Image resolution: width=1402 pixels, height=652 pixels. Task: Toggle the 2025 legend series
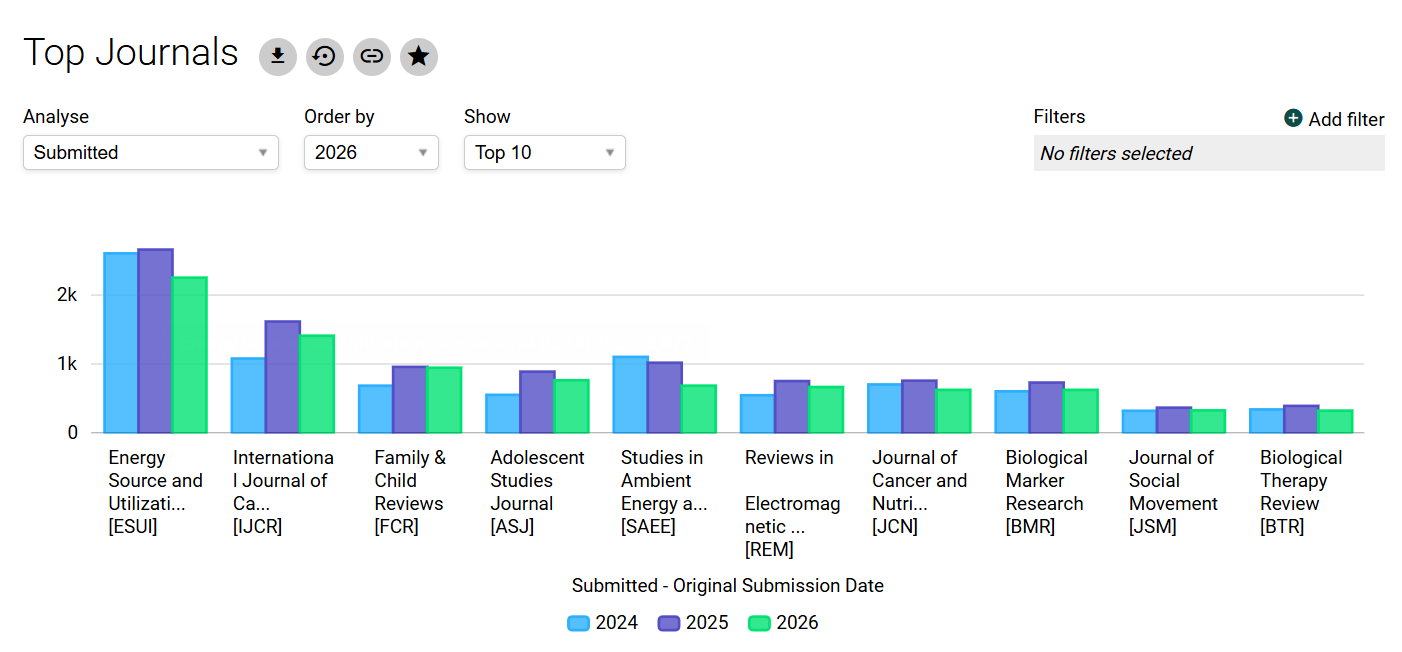(x=693, y=622)
